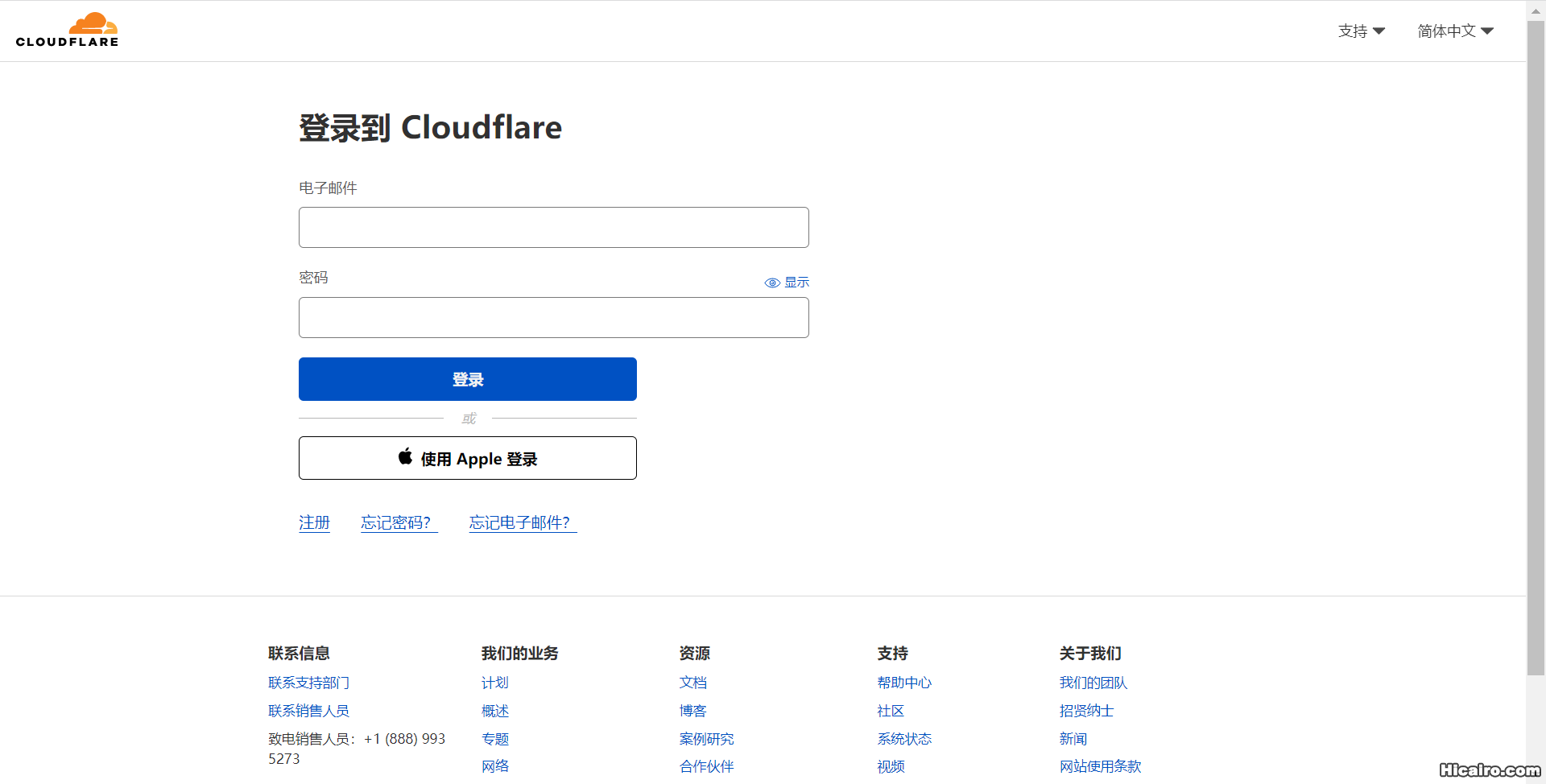Toggle password visibility with 显示

pos(787,283)
